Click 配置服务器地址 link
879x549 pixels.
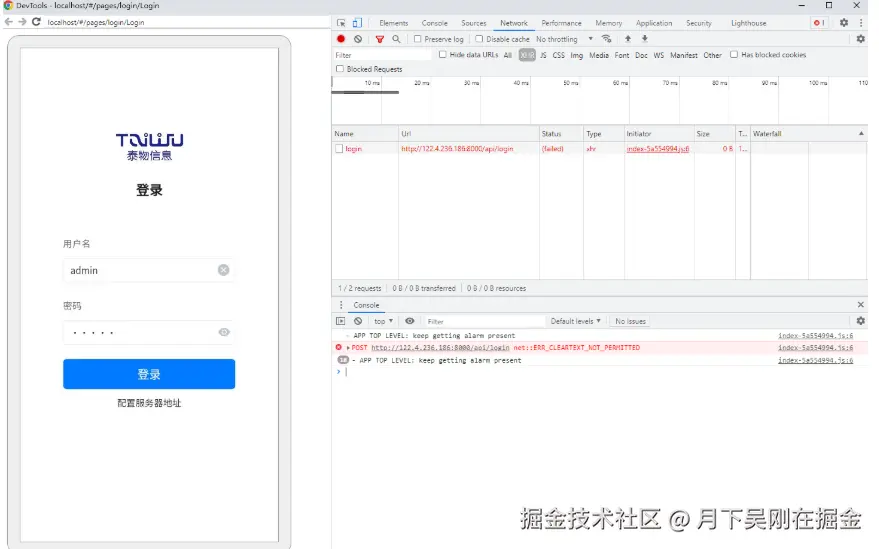coord(149,403)
